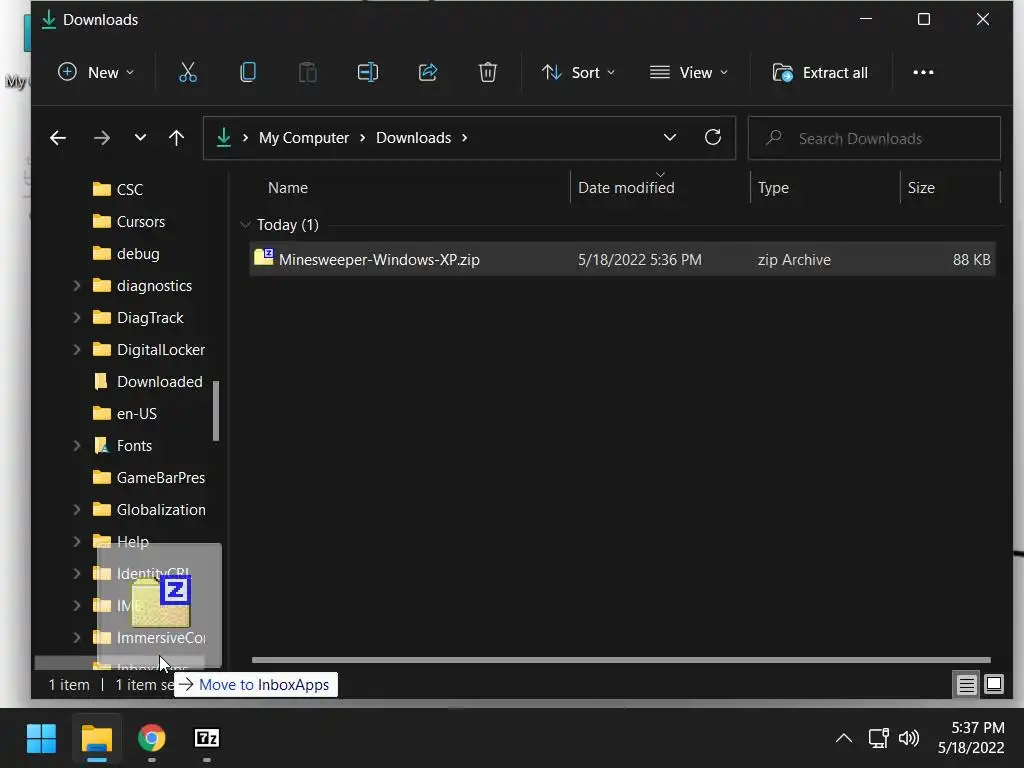This screenshot has width=1024, height=768.
Task: Expand the DiagTrack folder tree
Action: pos(76,317)
